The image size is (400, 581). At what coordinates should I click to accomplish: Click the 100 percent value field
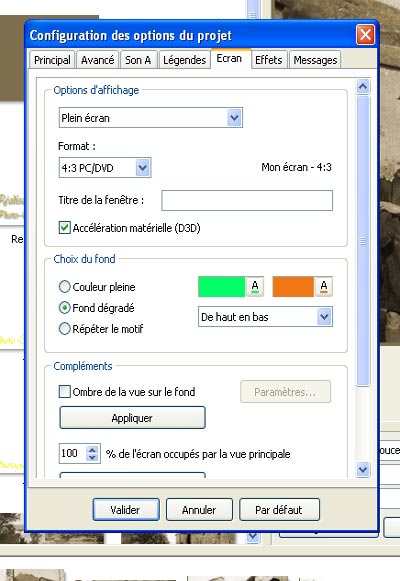[x=73, y=454]
